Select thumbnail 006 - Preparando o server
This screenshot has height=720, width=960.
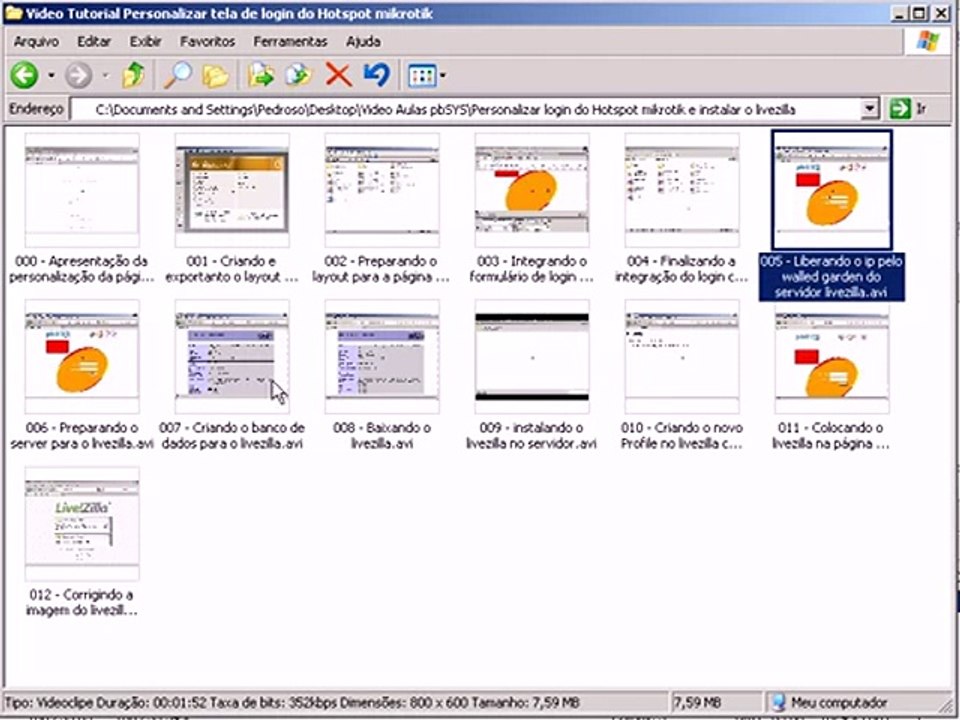point(81,357)
